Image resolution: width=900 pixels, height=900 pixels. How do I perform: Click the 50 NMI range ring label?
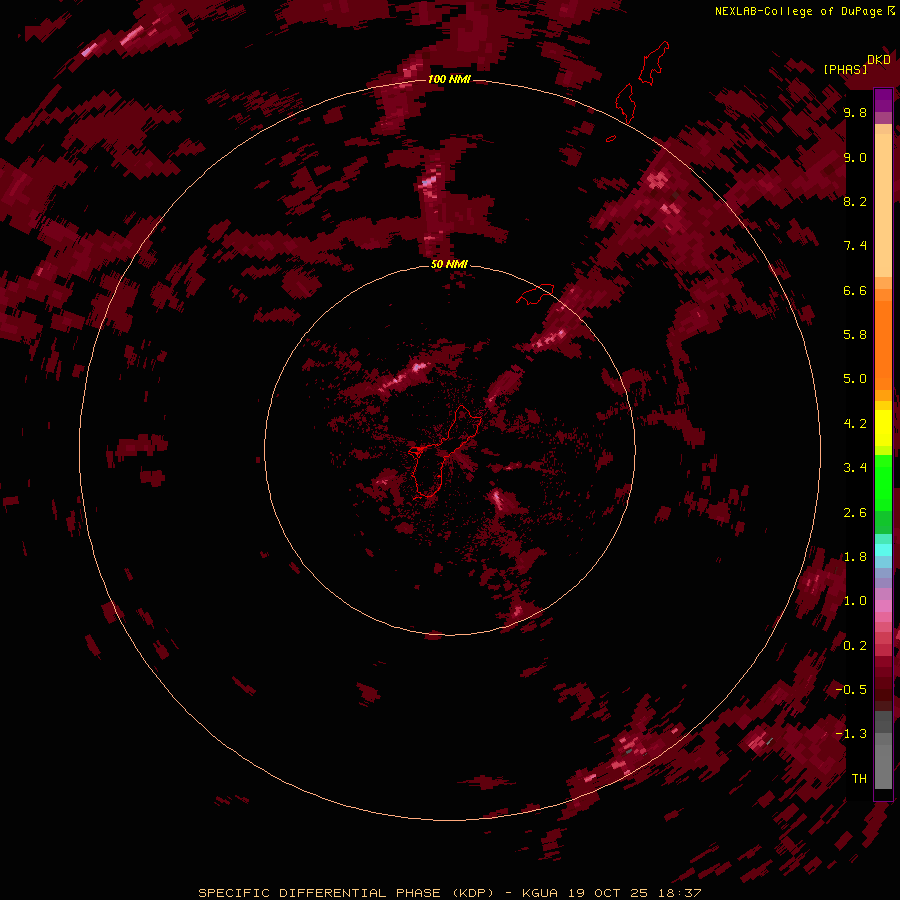click(449, 264)
